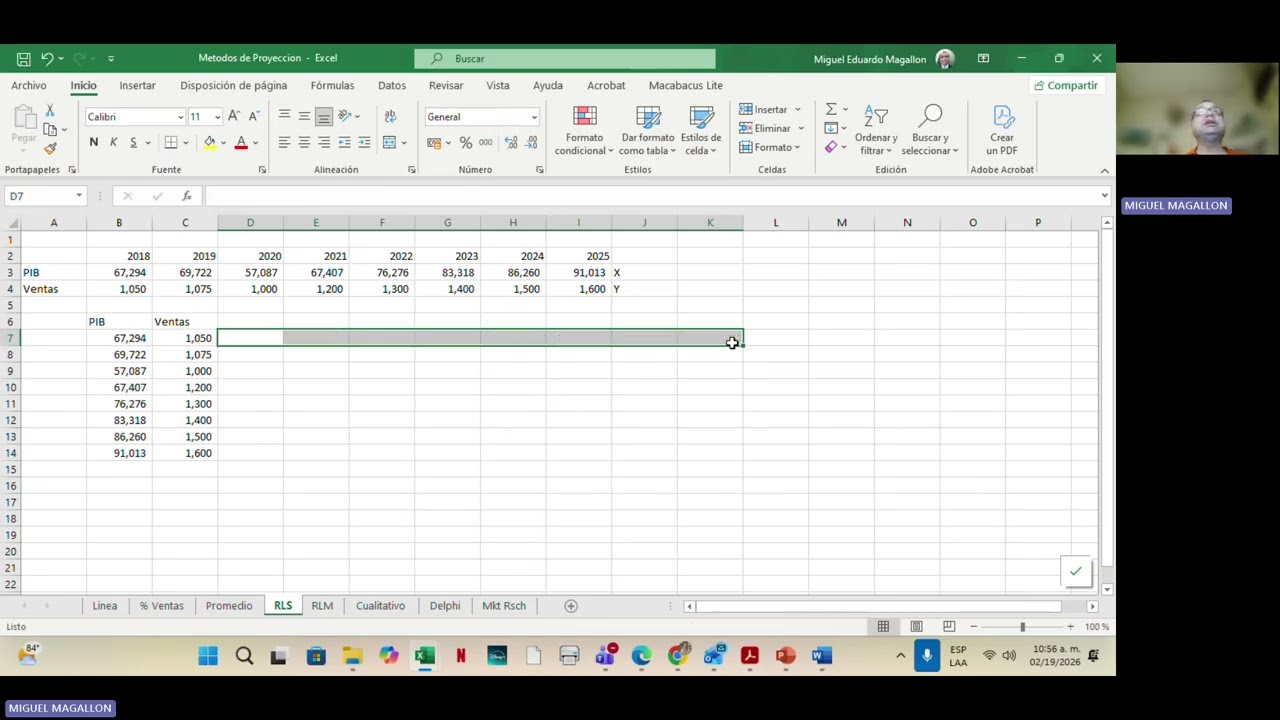
Task: Select the Promedio sheet tab
Action: 229,606
